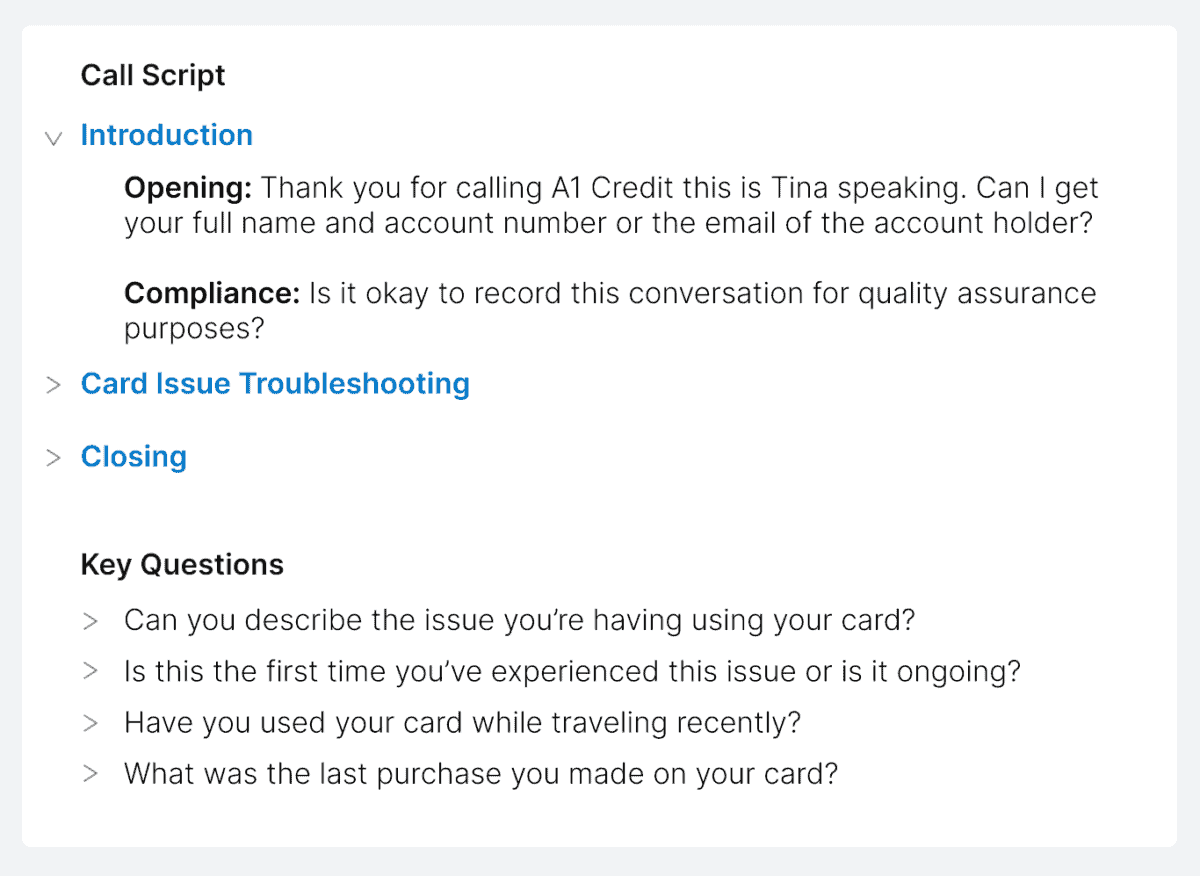Select the Call Script heading

153,75
